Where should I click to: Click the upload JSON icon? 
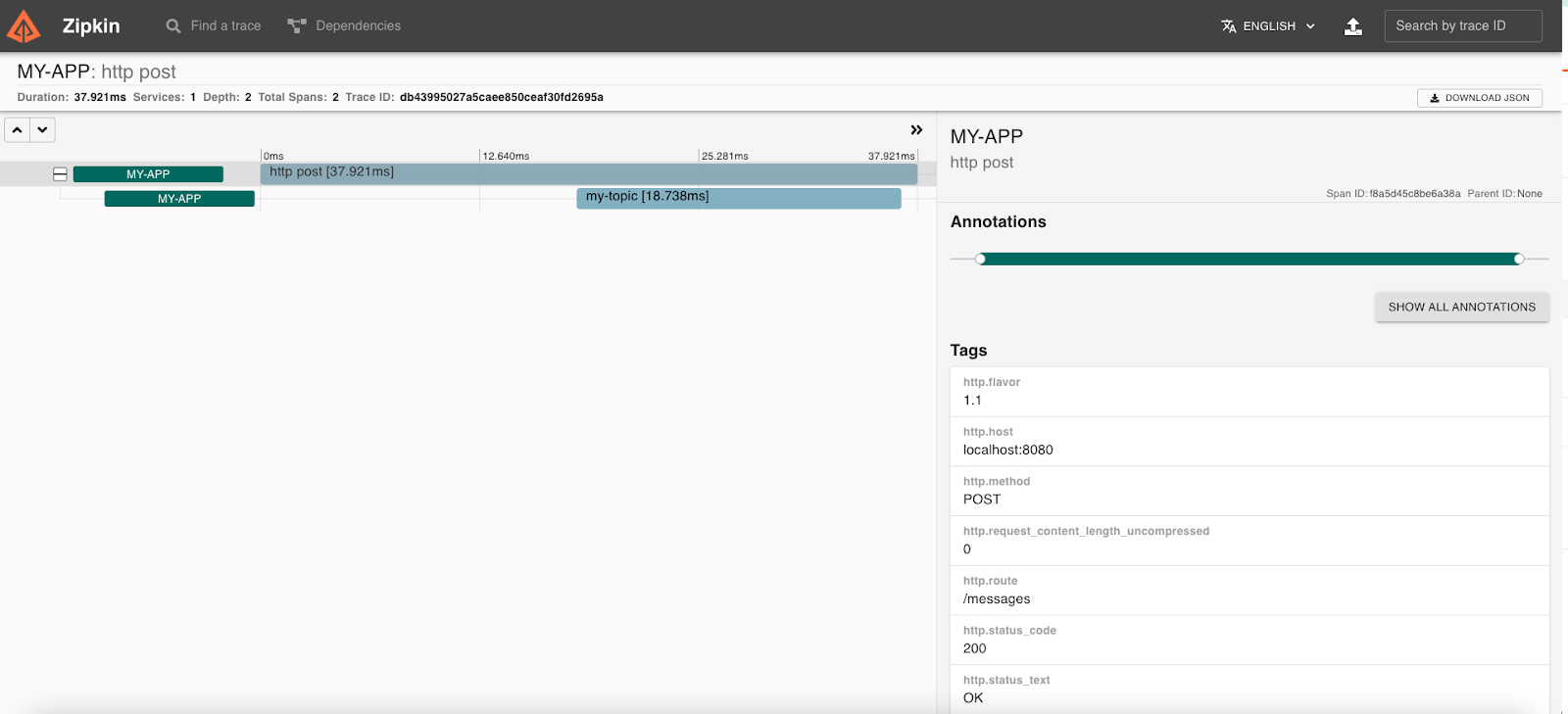[1353, 26]
